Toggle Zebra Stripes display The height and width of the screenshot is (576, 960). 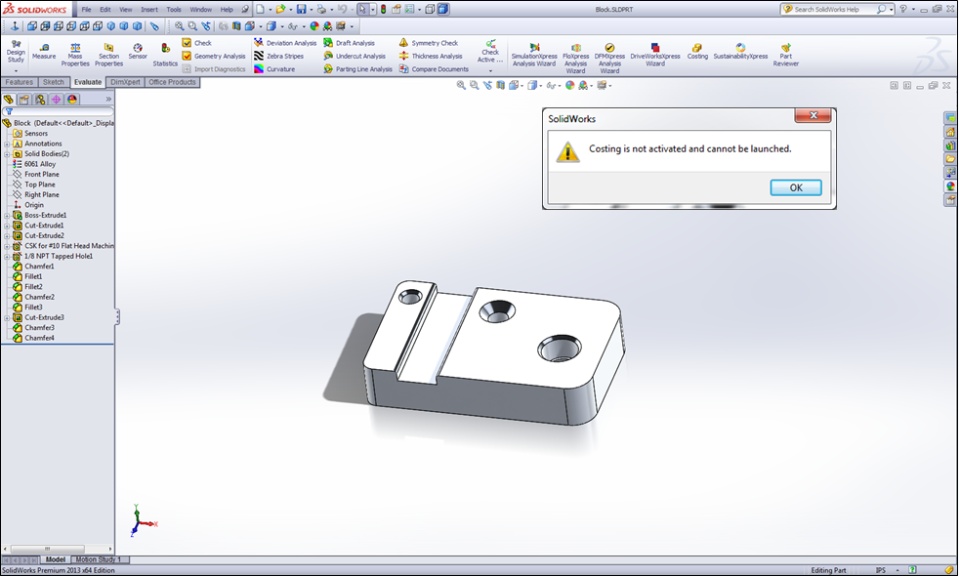point(279,56)
